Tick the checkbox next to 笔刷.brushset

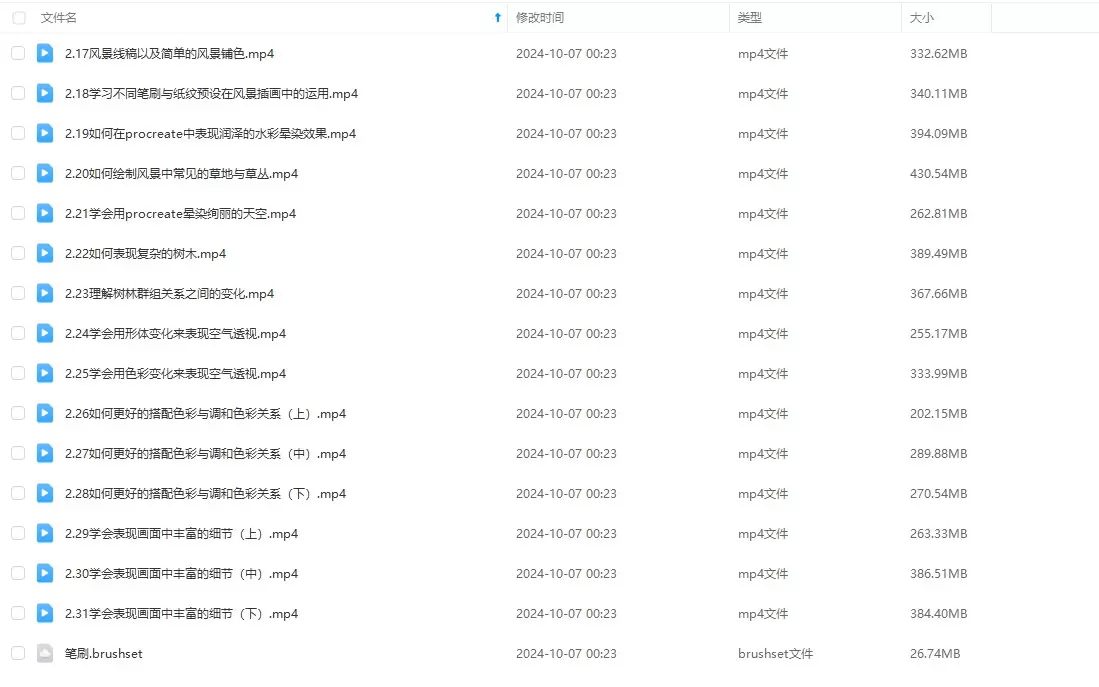pos(18,653)
